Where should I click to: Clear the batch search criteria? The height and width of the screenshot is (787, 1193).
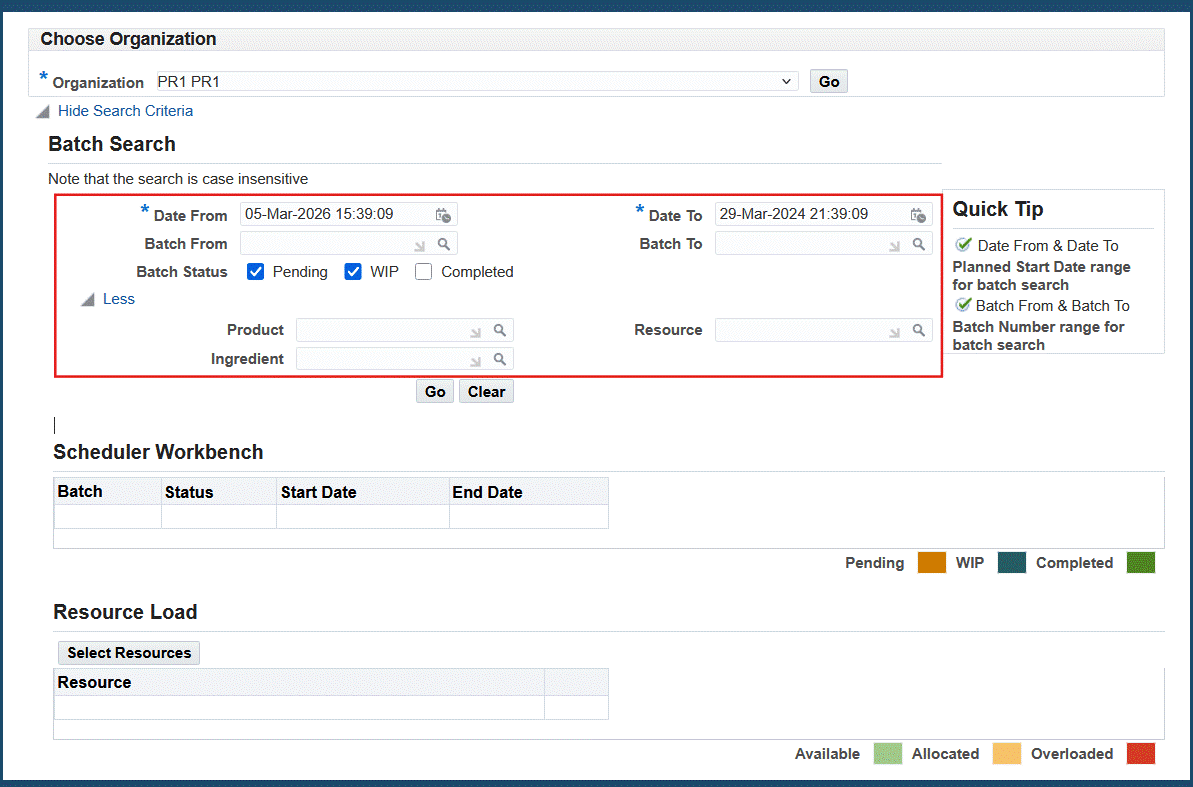(x=486, y=391)
